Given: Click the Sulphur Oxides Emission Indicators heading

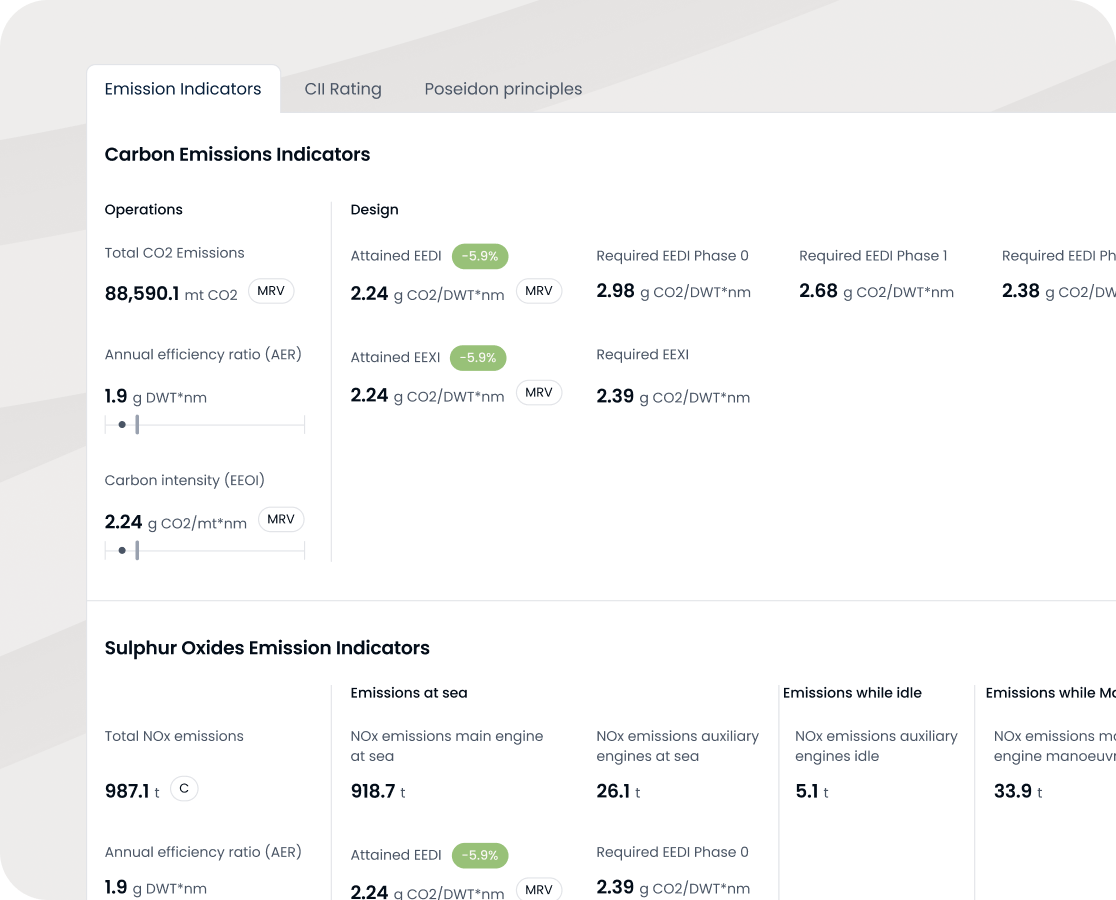Looking at the screenshot, I should (267, 648).
